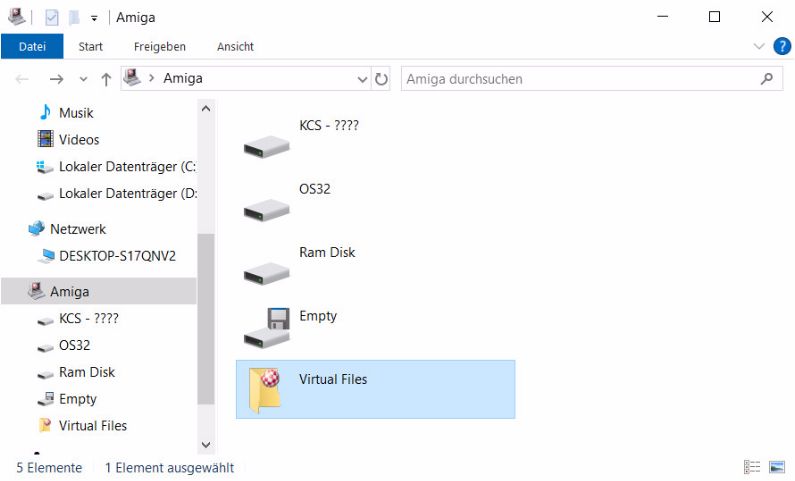Screen dimensions: 795x481
Task: Maximize the Amiga window
Action: point(714,17)
